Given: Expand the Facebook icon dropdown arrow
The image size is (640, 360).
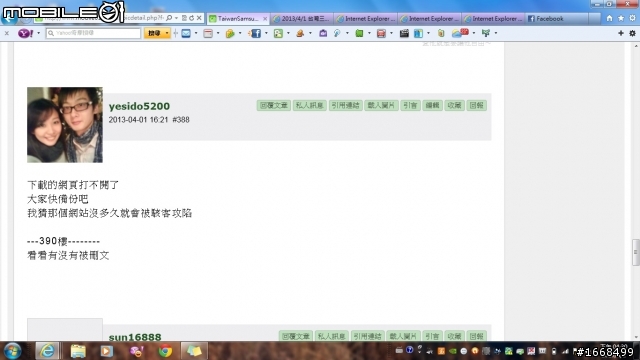Looking at the screenshot, I should 266,33.
